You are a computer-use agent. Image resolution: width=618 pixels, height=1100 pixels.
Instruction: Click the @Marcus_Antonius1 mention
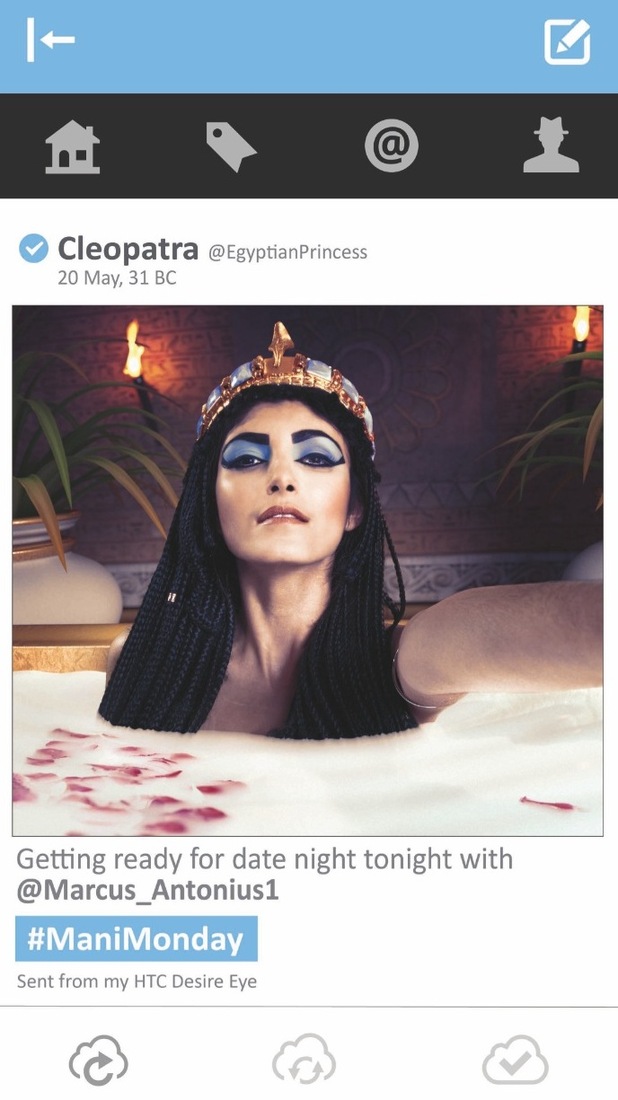pos(147,890)
